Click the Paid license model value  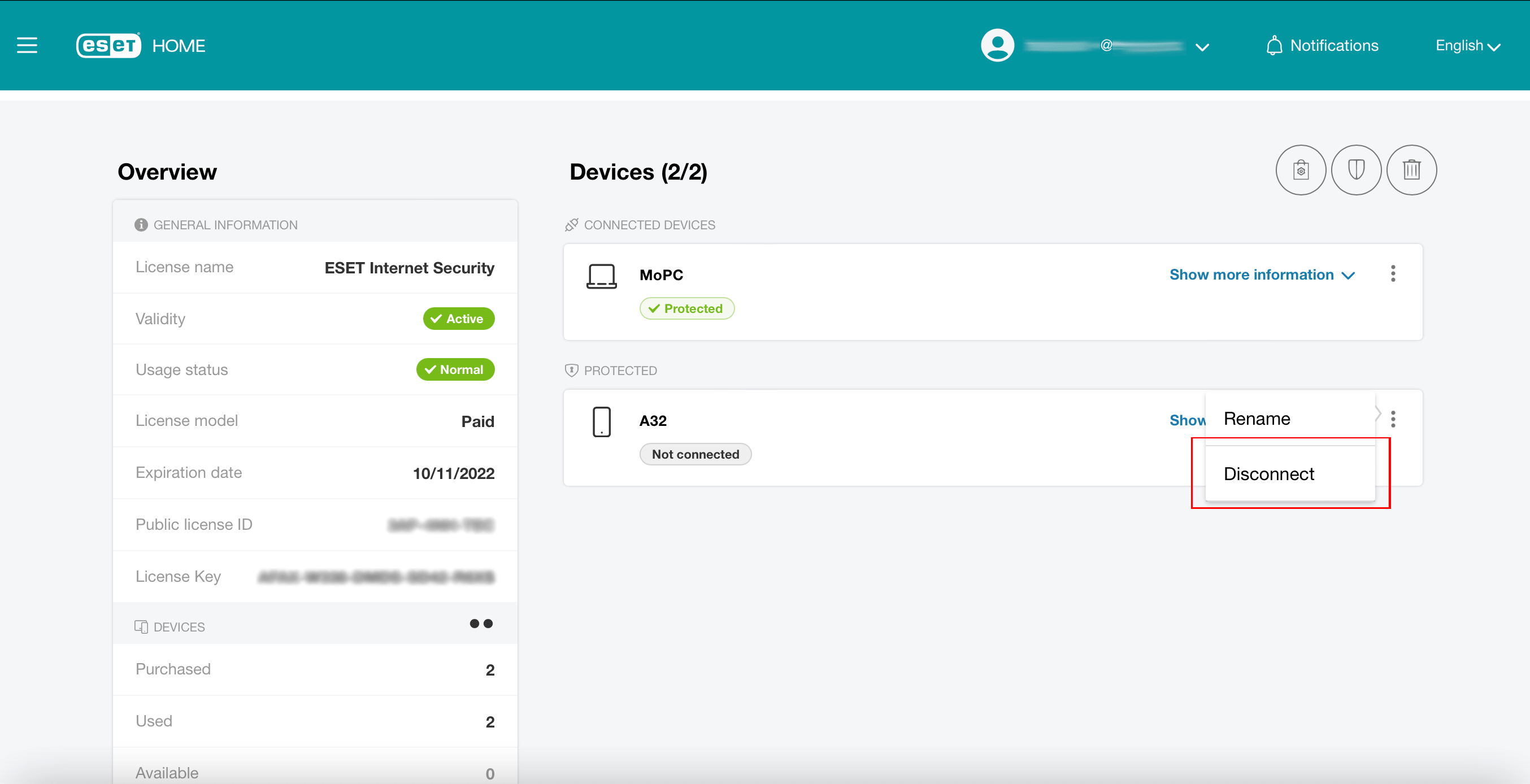477,421
